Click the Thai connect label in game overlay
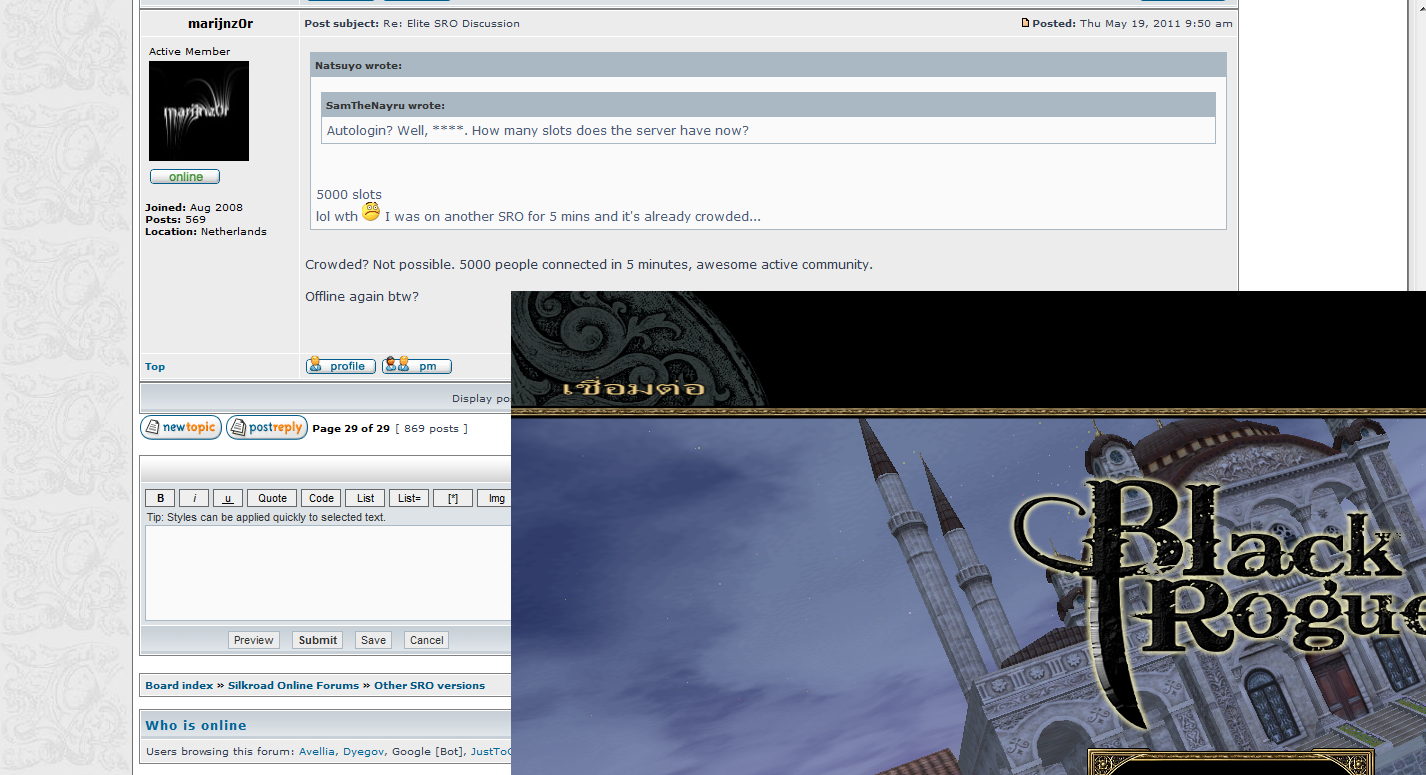 pyautogui.click(x=634, y=387)
